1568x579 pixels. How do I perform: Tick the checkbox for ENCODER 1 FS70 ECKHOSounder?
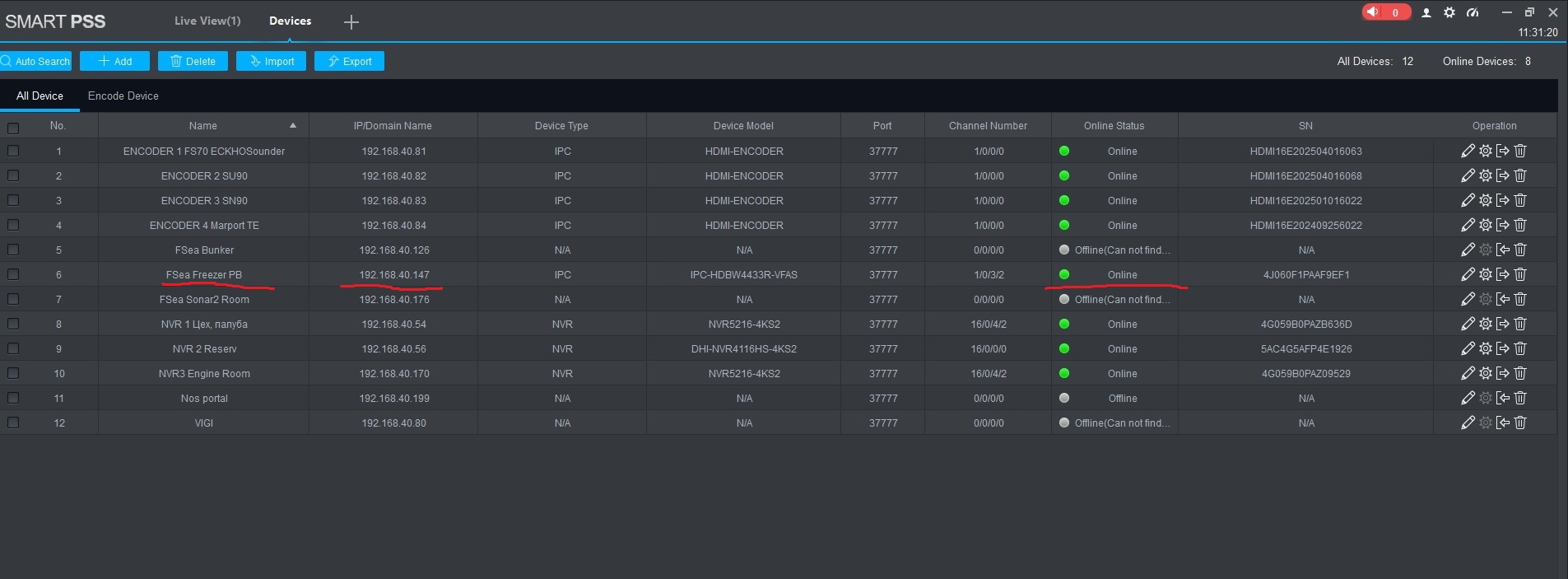click(13, 151)
